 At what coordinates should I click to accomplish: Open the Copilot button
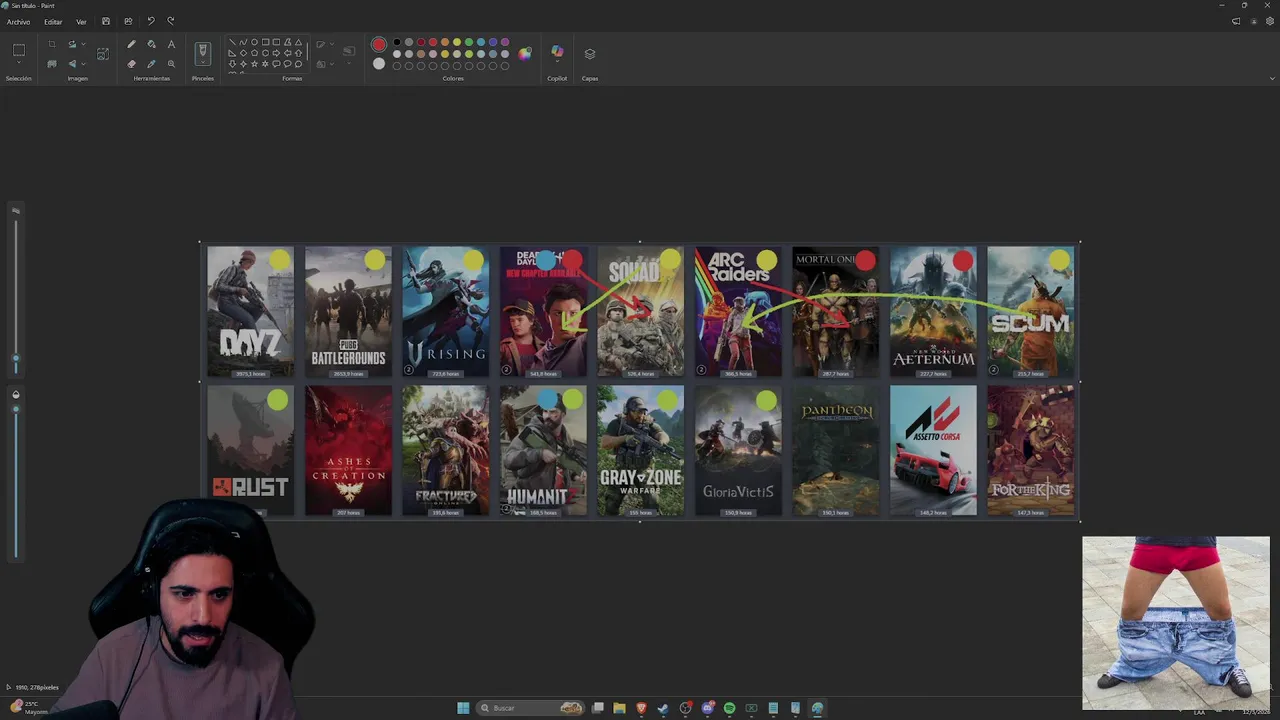click(x=557, y=51)
